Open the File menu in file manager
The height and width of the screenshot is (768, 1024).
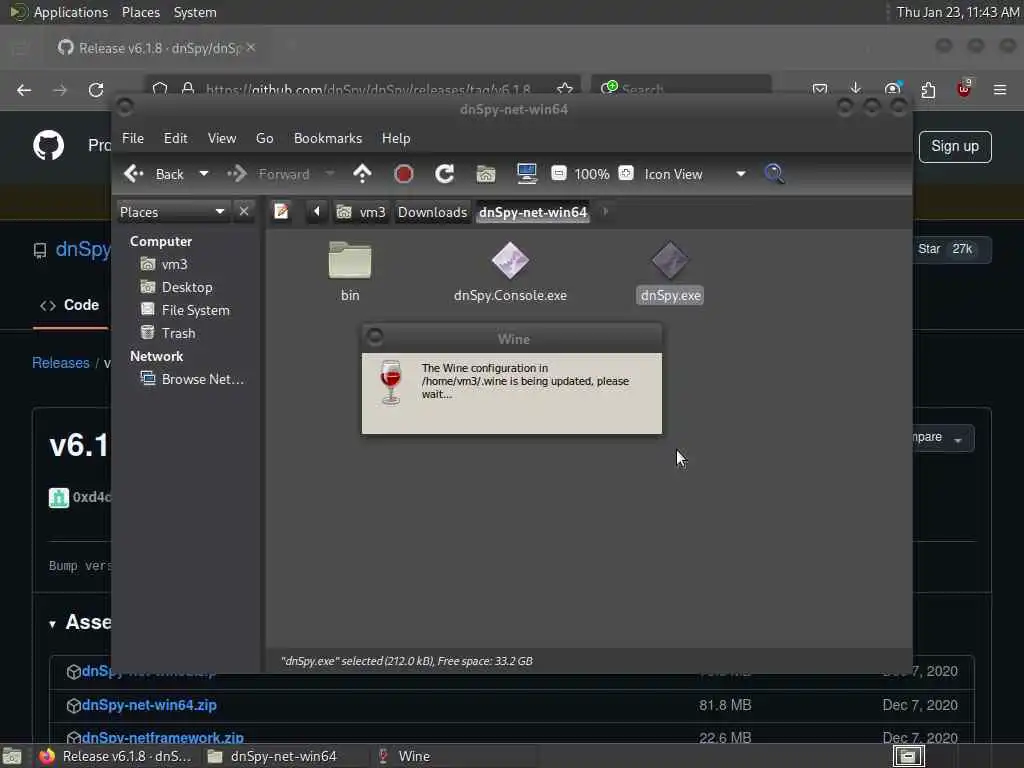pyautogui.click(x=133, y=138)
